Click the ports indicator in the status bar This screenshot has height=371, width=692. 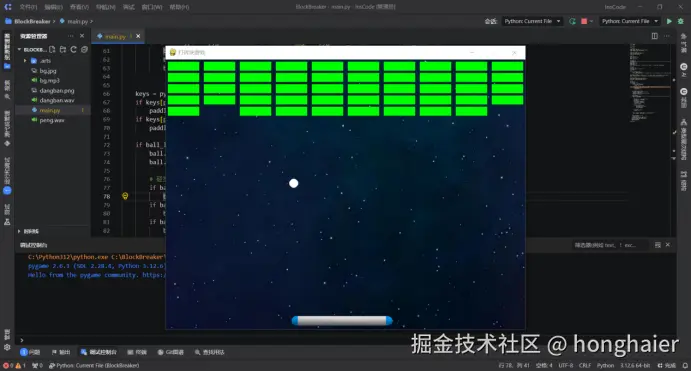coord(38,366)
